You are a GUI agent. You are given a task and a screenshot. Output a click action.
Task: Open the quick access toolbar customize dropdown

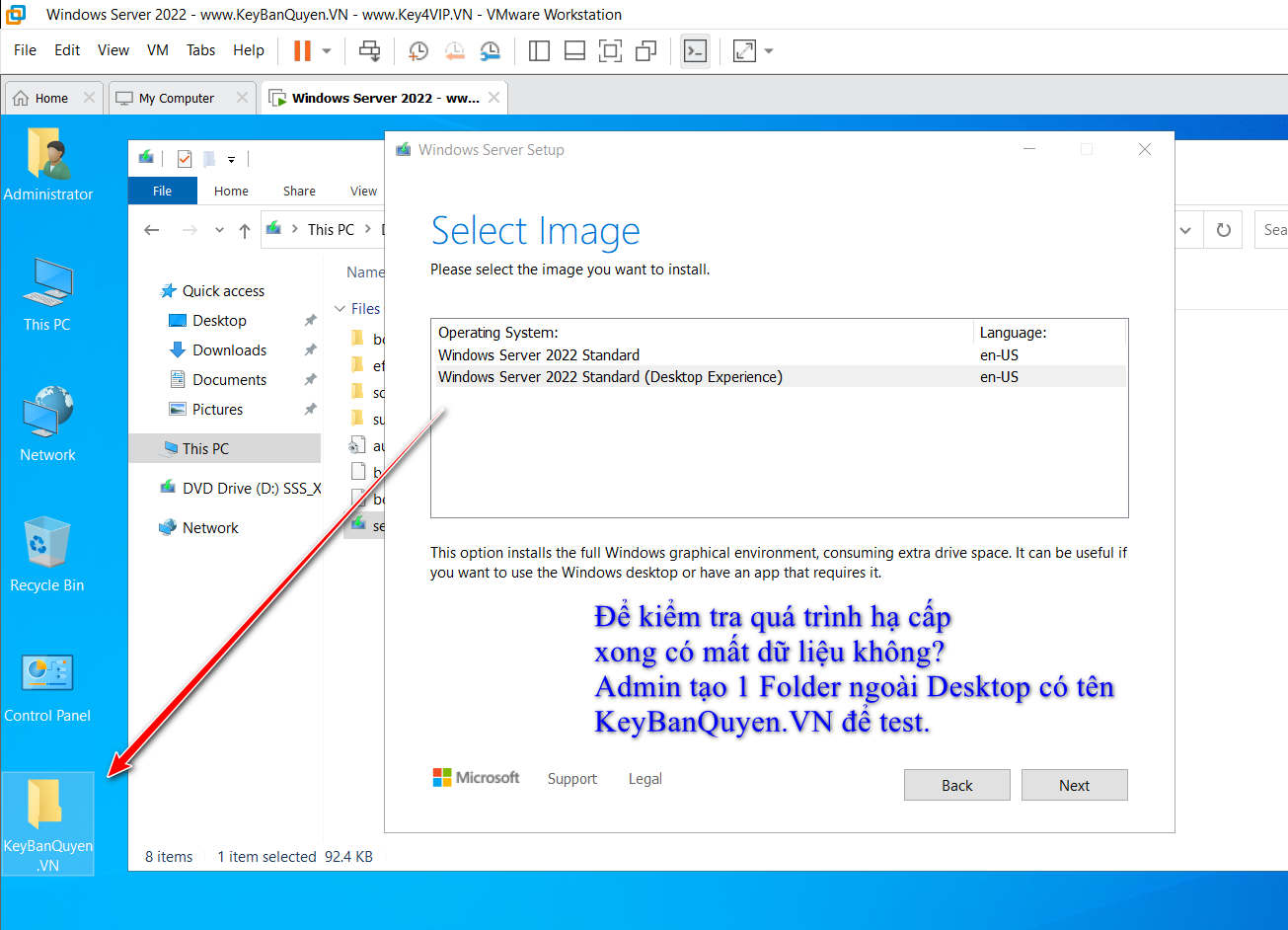232,159
